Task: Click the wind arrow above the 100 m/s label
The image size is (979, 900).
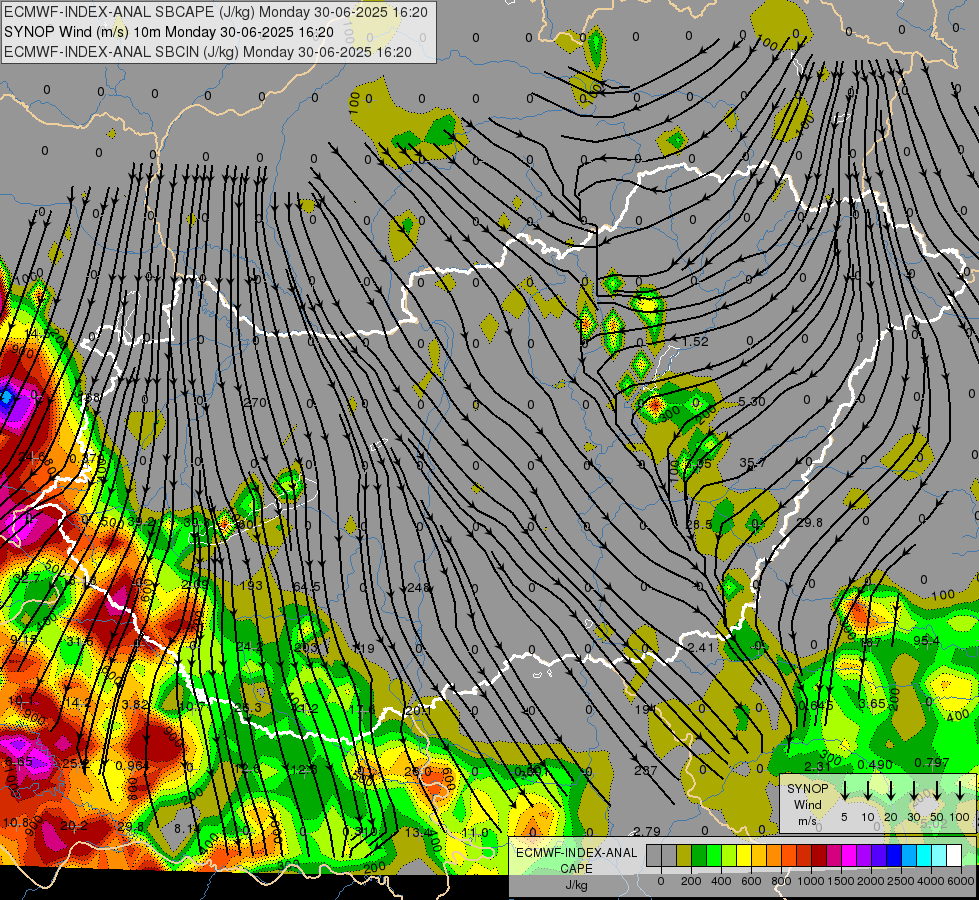Action: 960,789
